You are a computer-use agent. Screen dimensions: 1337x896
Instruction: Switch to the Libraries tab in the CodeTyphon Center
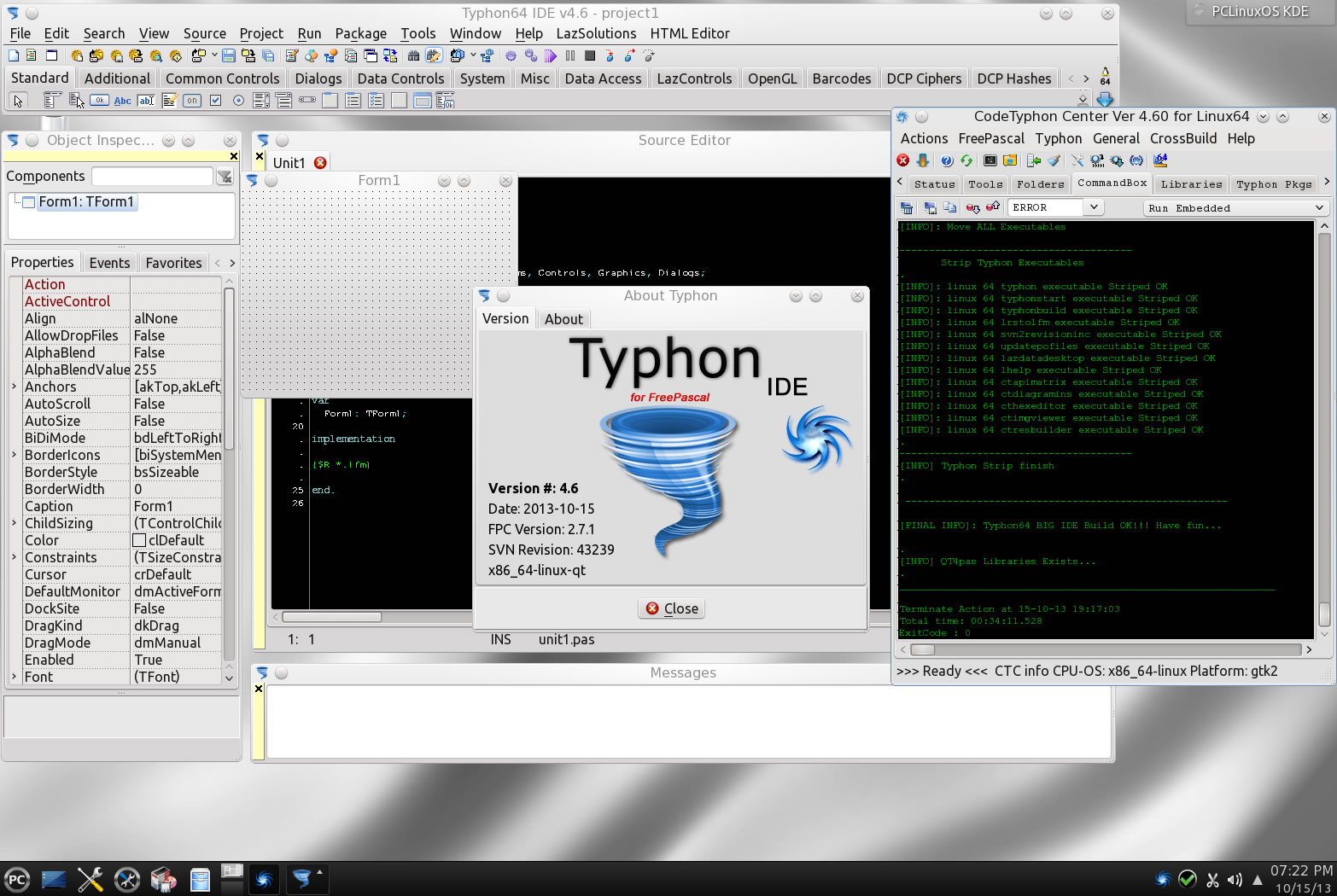[1191, 184]
